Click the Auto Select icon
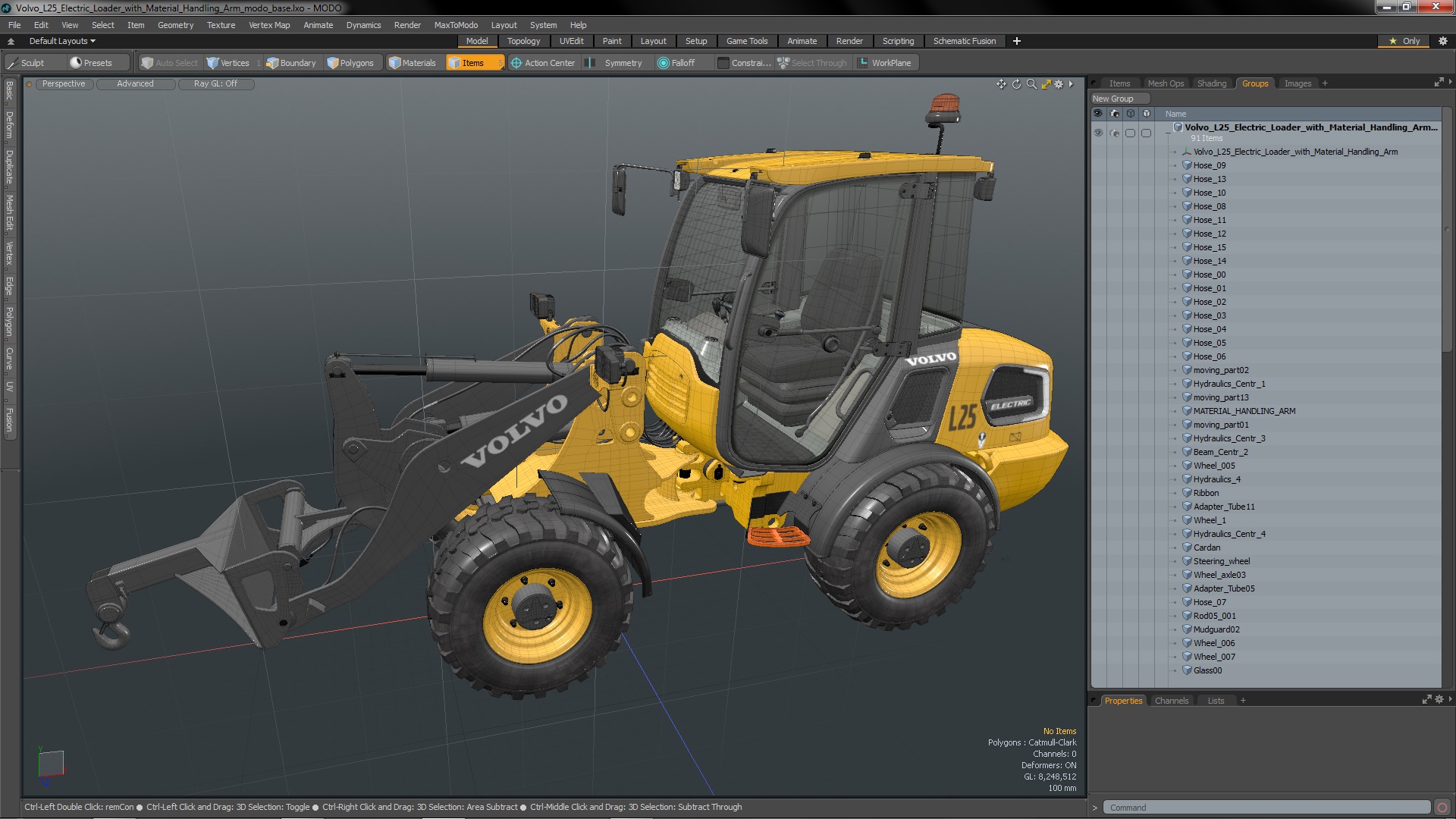Screen dimensions: 1456x819 click(148, 63)
